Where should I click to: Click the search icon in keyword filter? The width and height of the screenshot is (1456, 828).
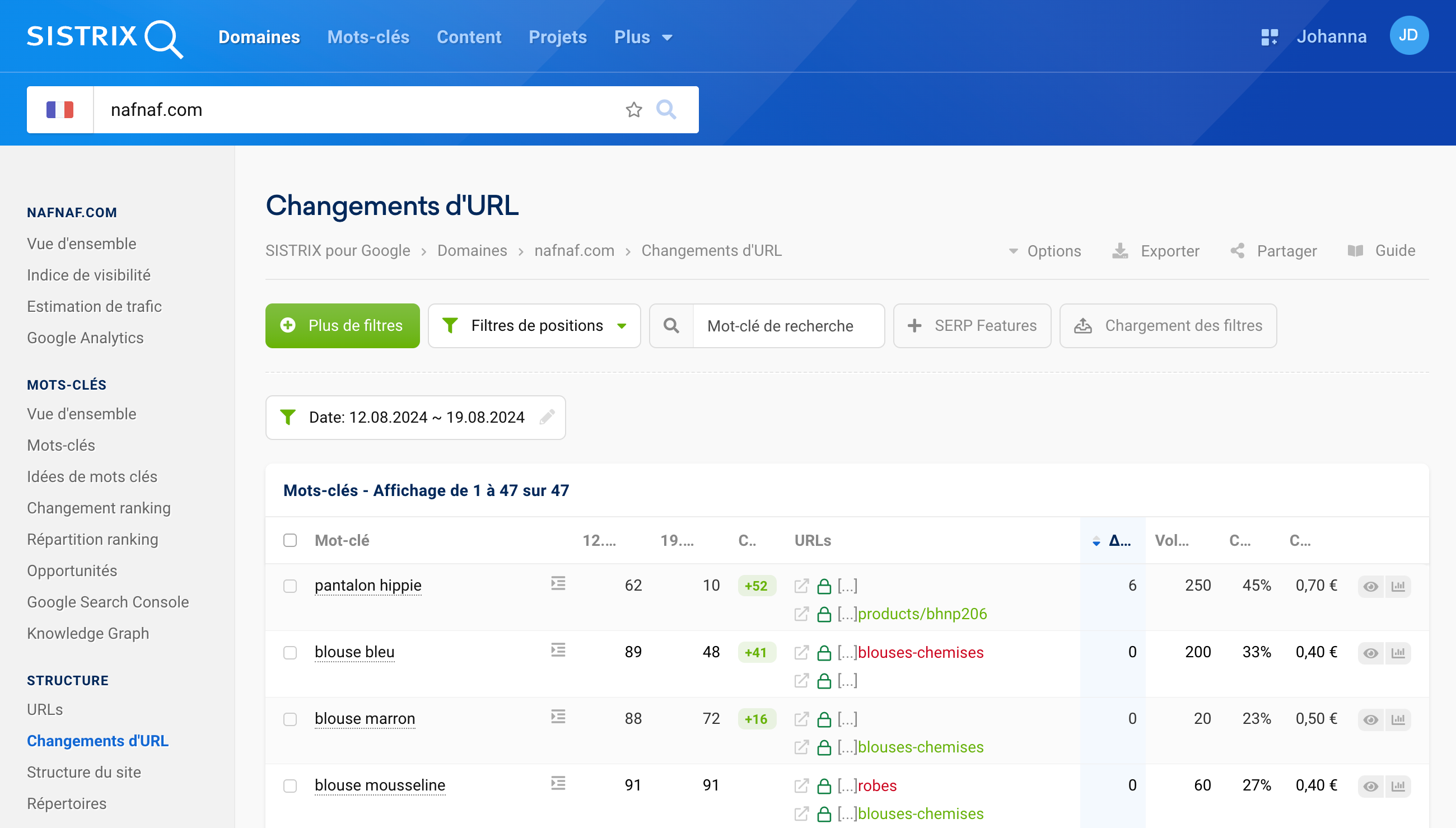point(671,325)
